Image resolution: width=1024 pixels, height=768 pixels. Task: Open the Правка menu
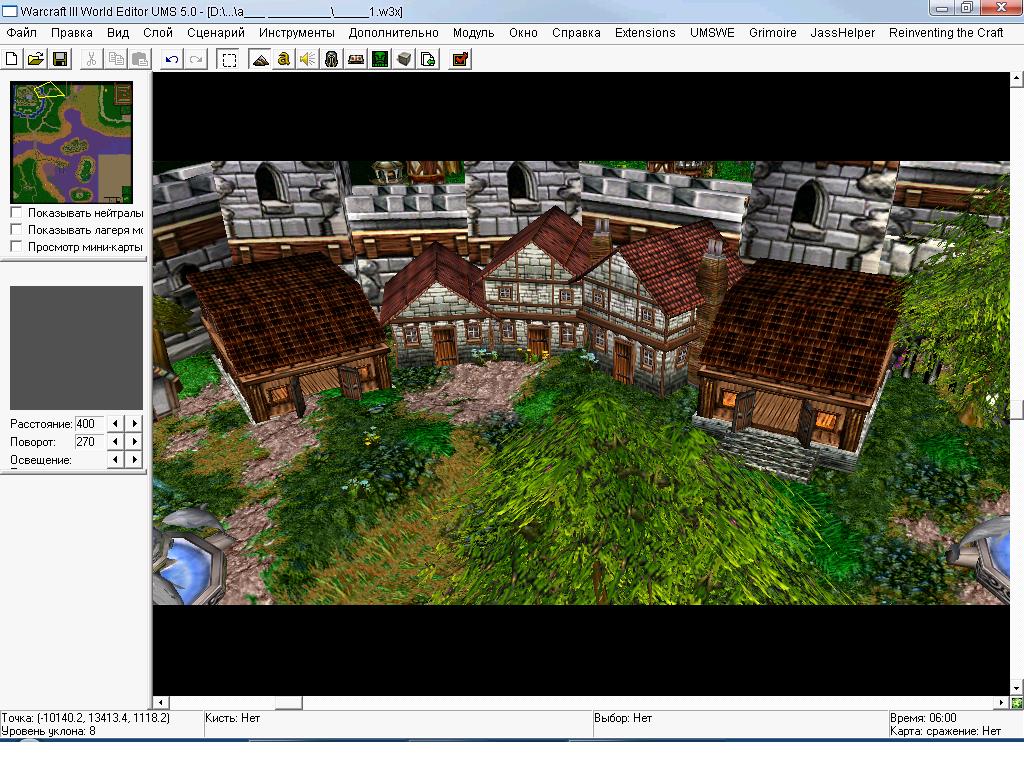(72, 33)
